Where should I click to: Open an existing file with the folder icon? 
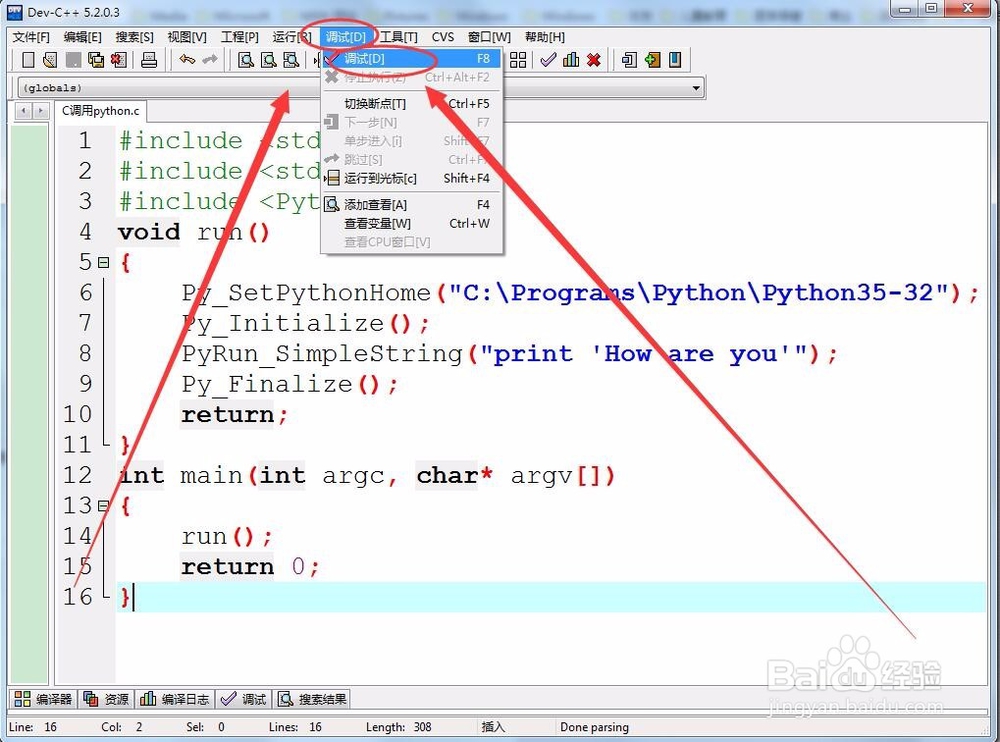click(x=48, y=60)
